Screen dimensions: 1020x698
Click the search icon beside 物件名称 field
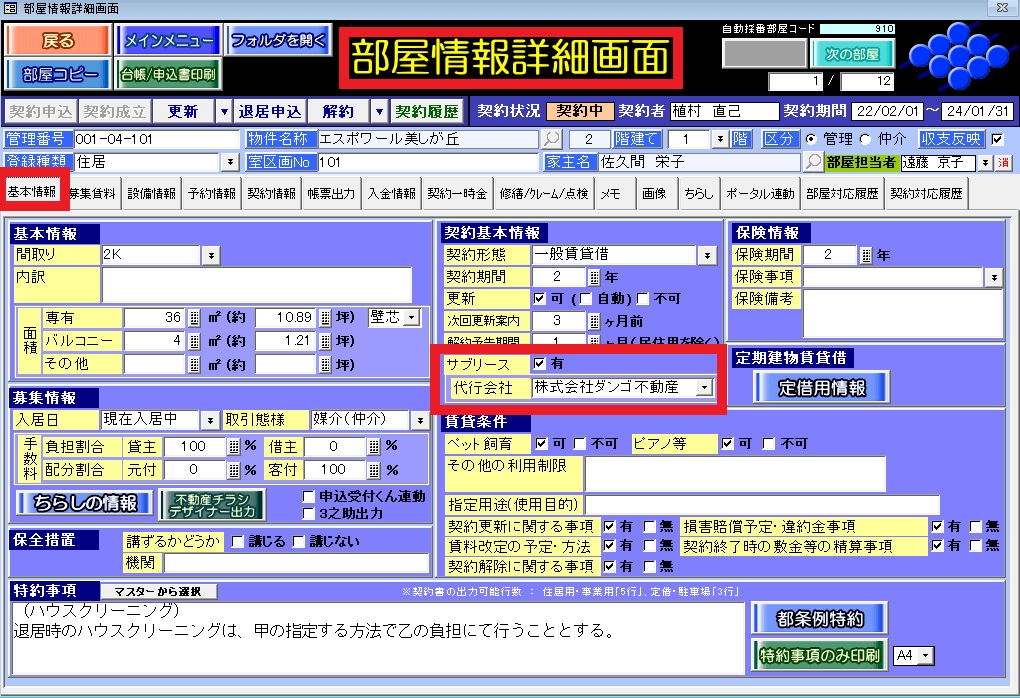pos(552,139)
